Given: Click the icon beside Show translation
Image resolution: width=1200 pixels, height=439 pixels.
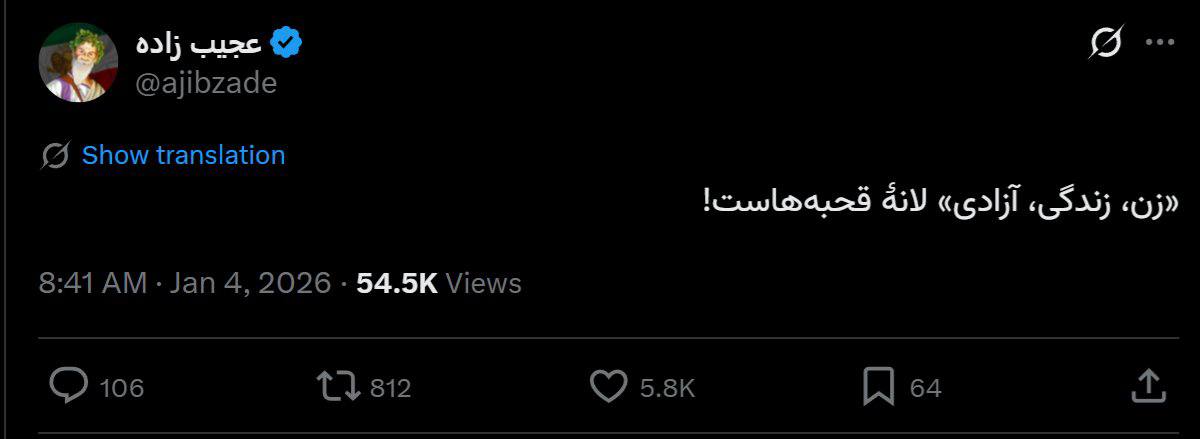Looking at the screenshot, I should 56,155.
